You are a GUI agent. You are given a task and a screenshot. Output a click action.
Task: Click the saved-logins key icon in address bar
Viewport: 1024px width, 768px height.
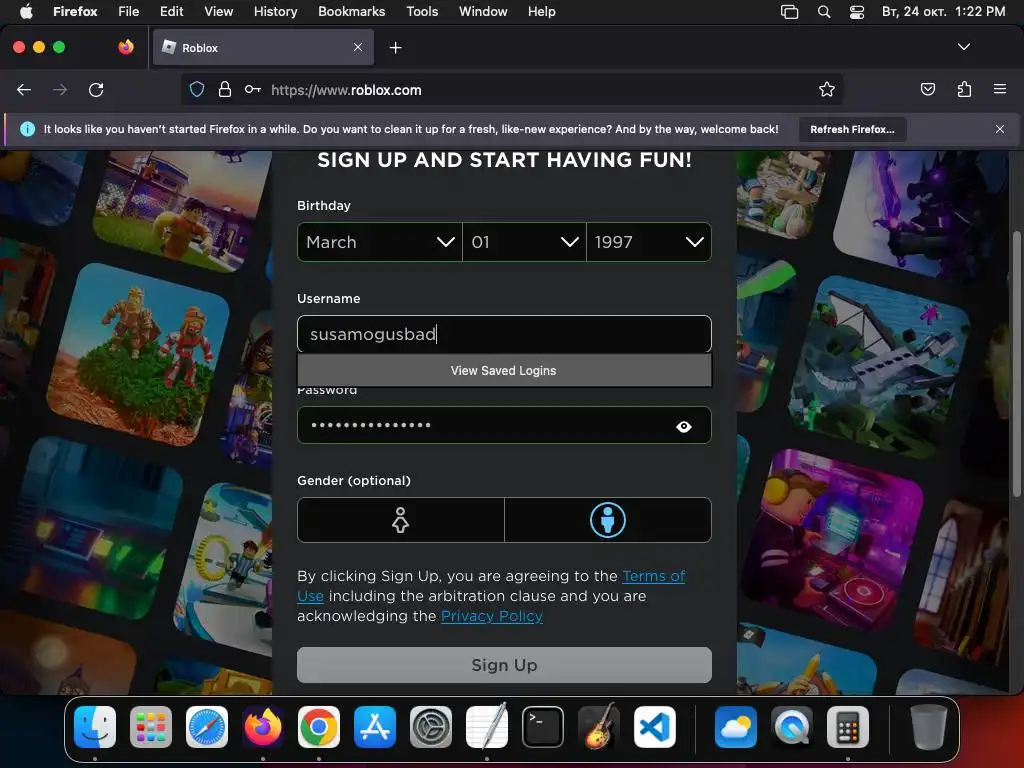coord(253,89)
